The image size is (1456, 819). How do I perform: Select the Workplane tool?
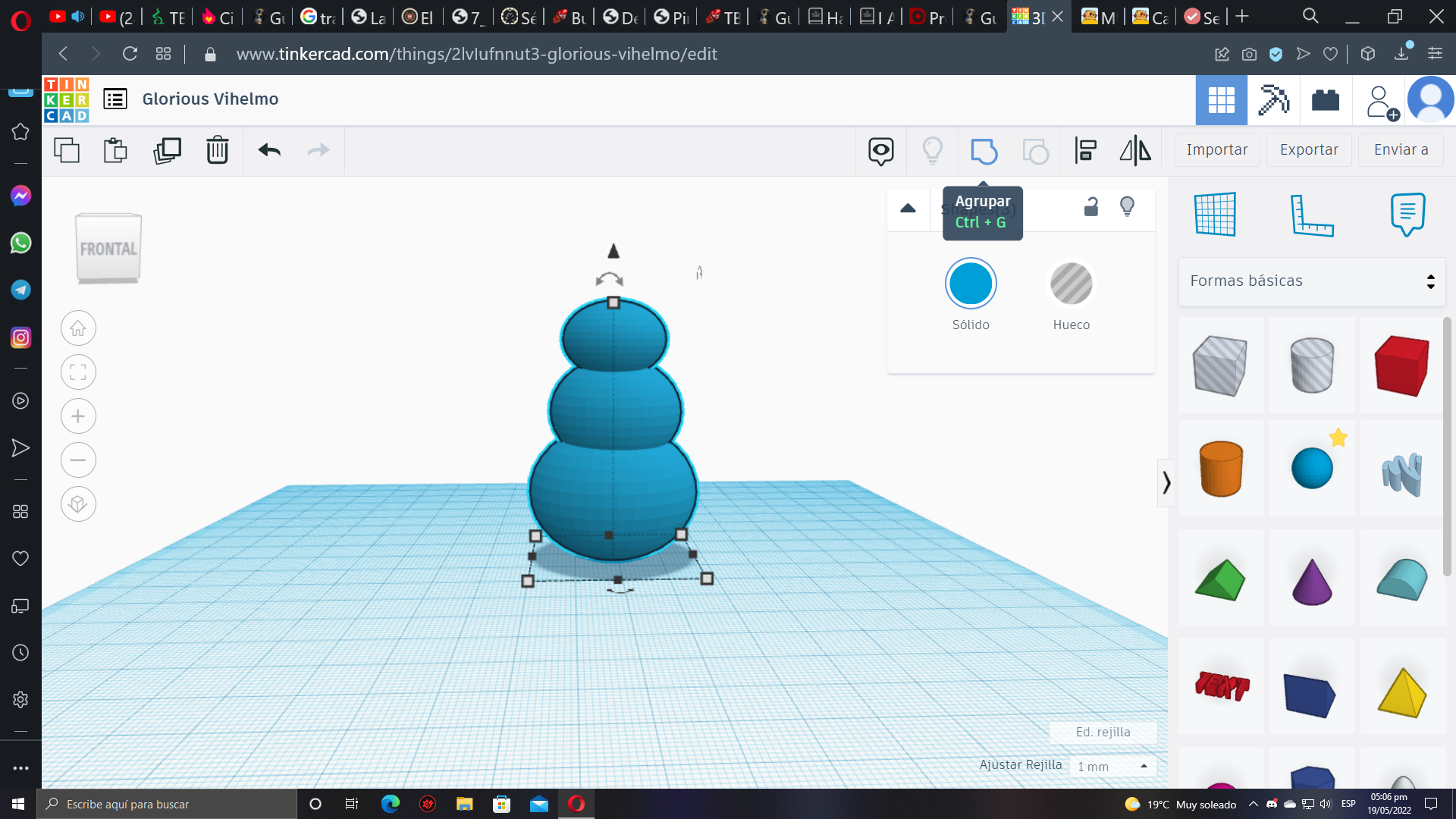(1215, 215)
